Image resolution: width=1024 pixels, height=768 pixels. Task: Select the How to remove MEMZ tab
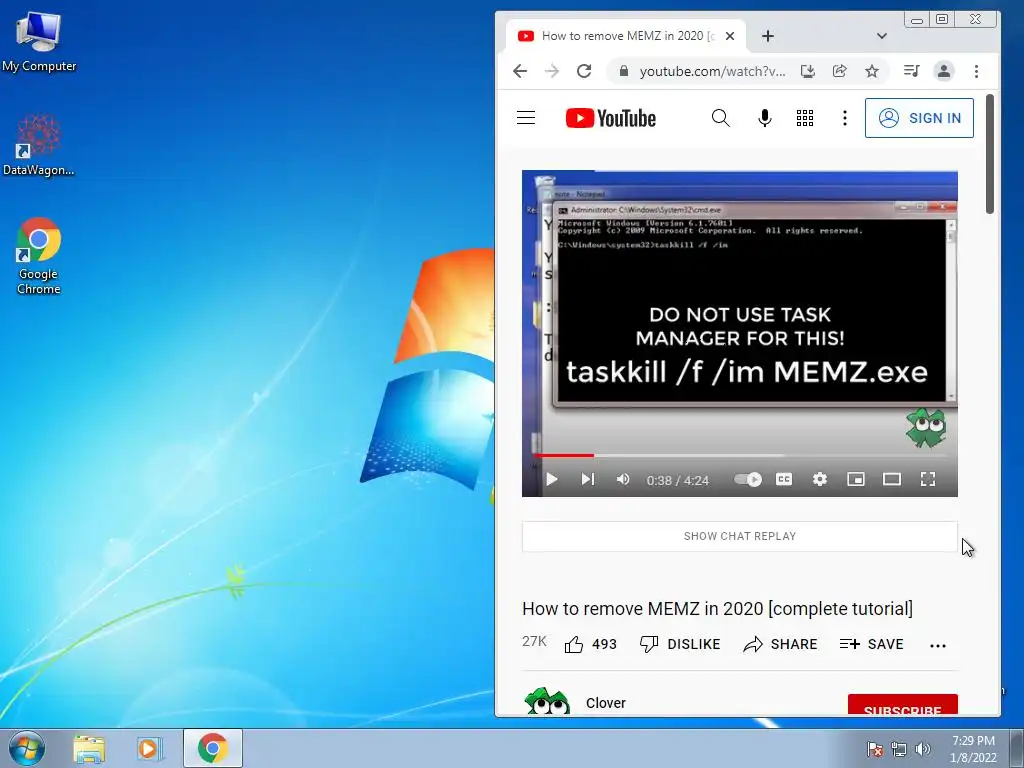(x=626, y=36)
